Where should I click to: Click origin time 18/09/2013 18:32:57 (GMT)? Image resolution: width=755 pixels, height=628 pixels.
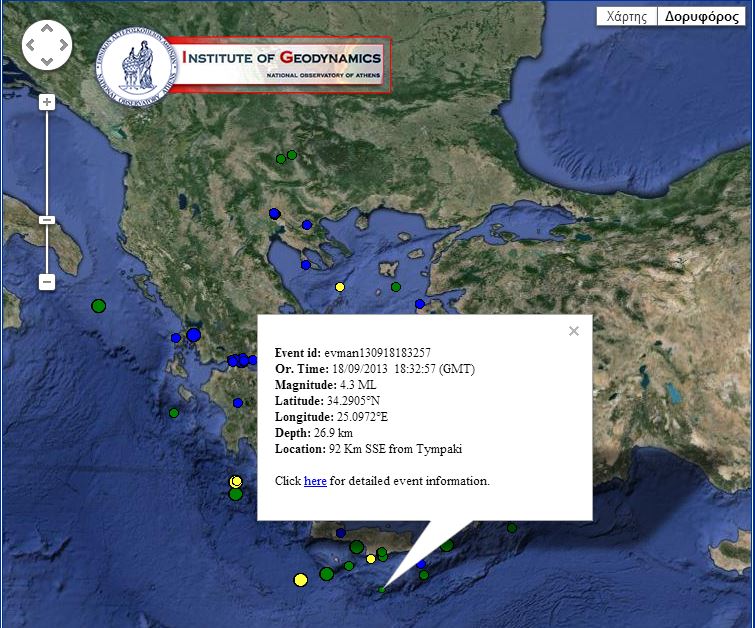coord(404,369)
